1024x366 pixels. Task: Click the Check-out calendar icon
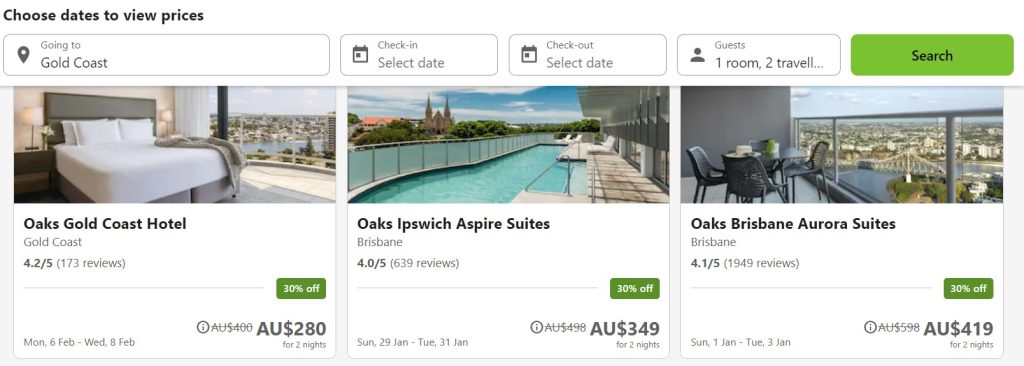(529, 54)
